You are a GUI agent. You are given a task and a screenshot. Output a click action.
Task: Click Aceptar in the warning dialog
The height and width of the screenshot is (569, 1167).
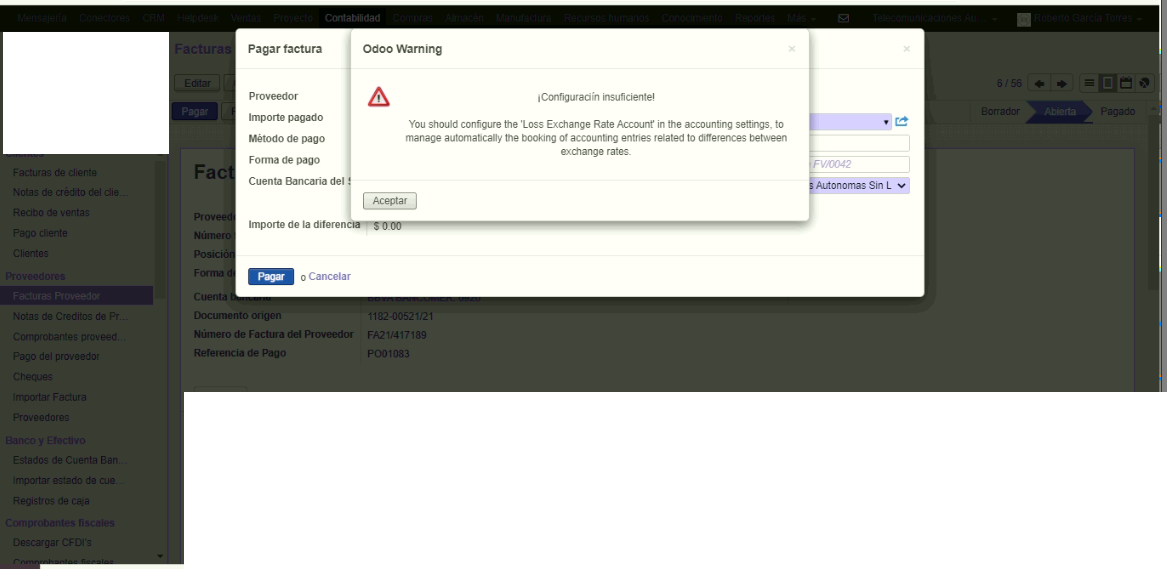tap(390, 201)
